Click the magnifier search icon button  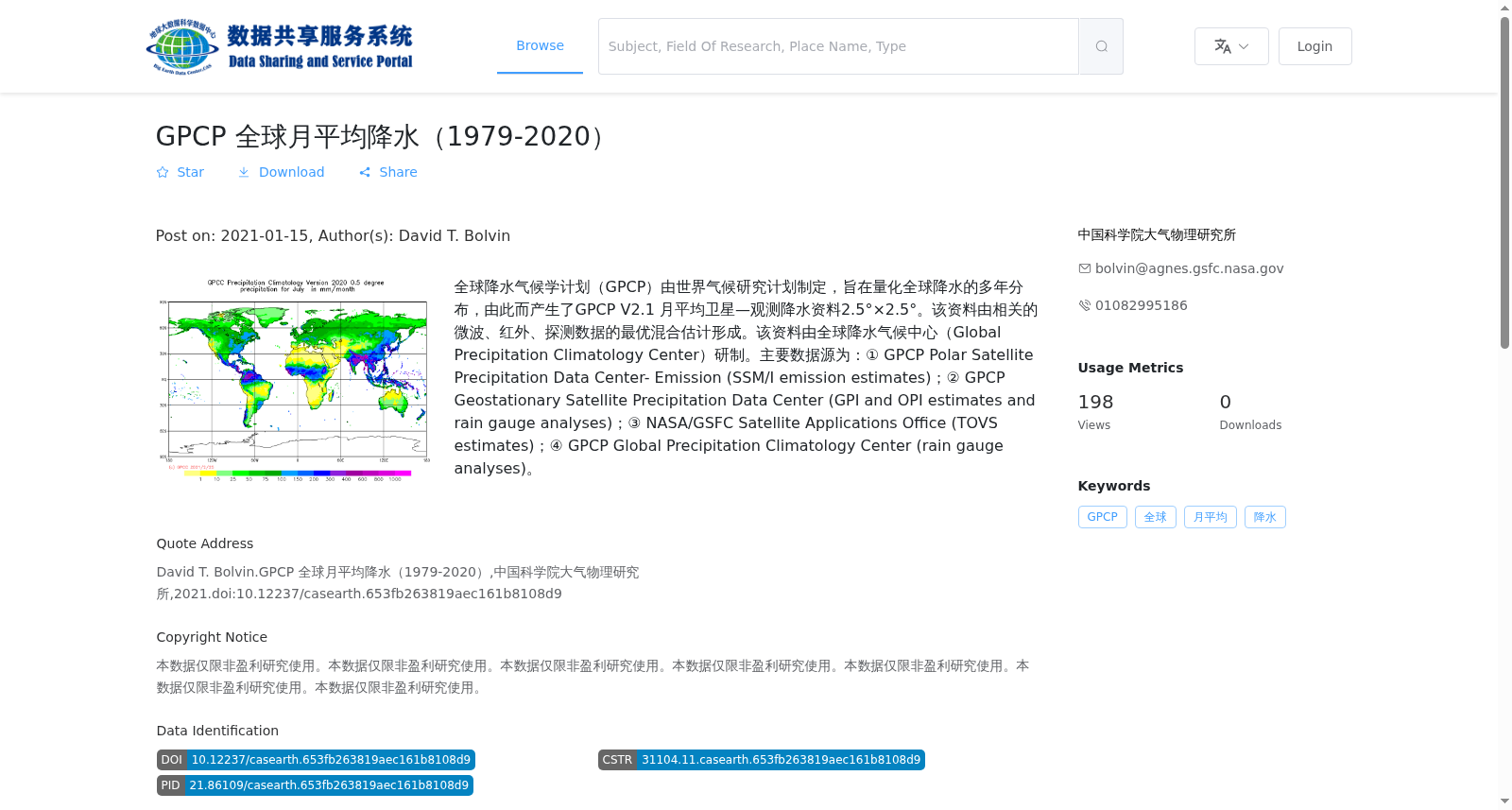[1101, 46]
